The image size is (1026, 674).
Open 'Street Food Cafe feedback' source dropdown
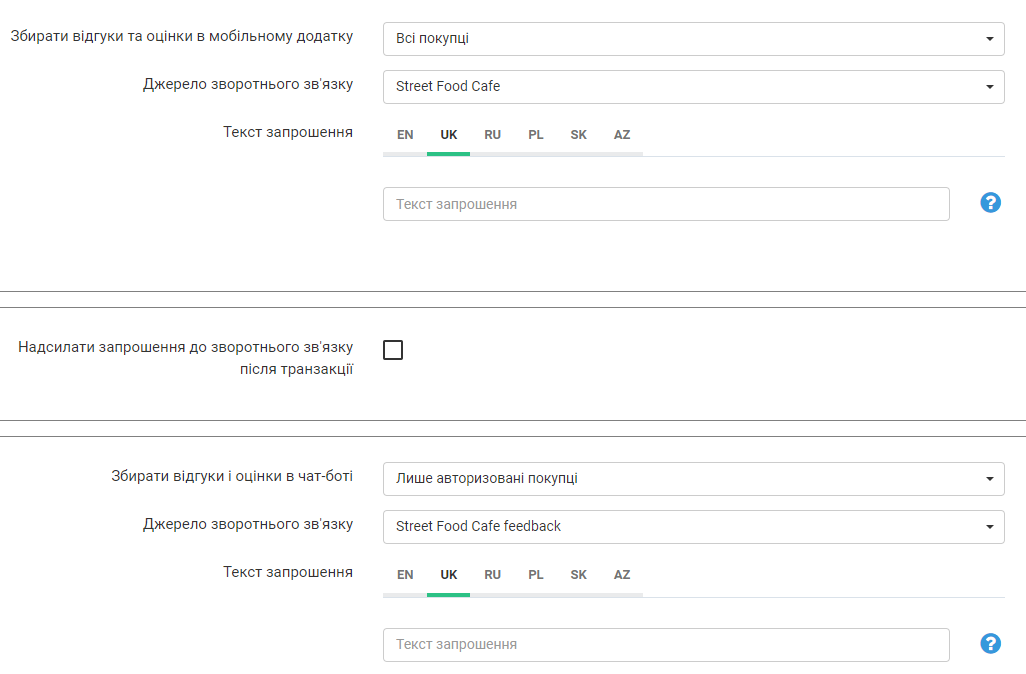pos(693,527)
